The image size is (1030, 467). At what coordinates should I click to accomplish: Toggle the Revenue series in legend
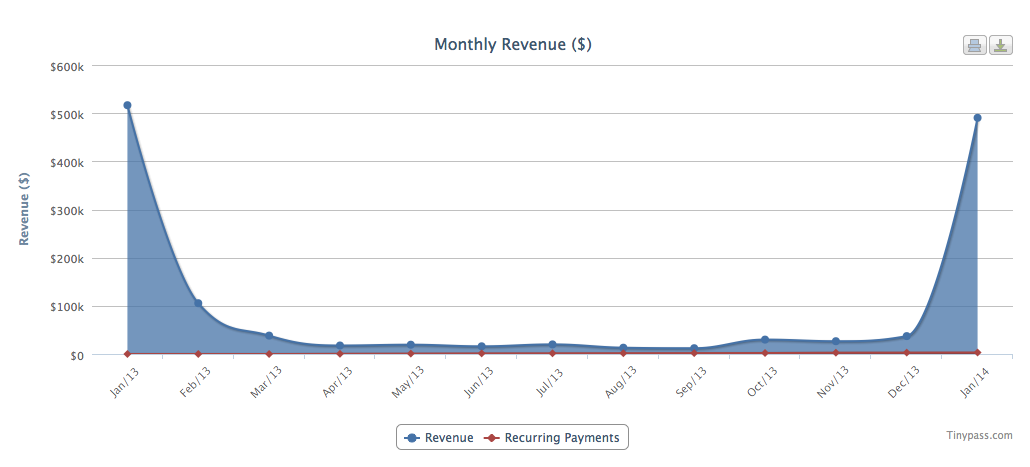[439, 438]
